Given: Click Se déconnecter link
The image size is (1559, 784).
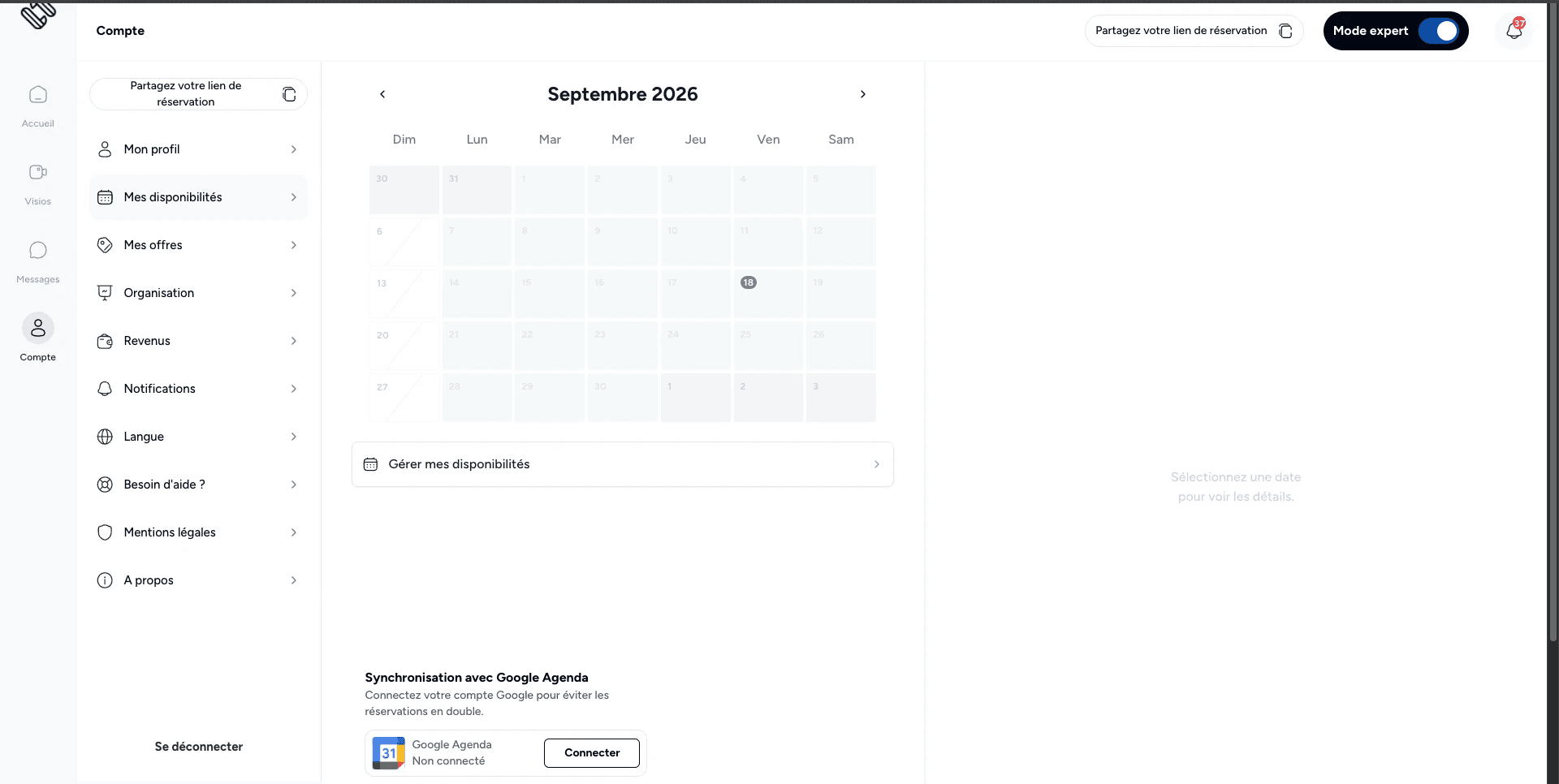Looking at the screenshot, I should click(x=199, y=747).
